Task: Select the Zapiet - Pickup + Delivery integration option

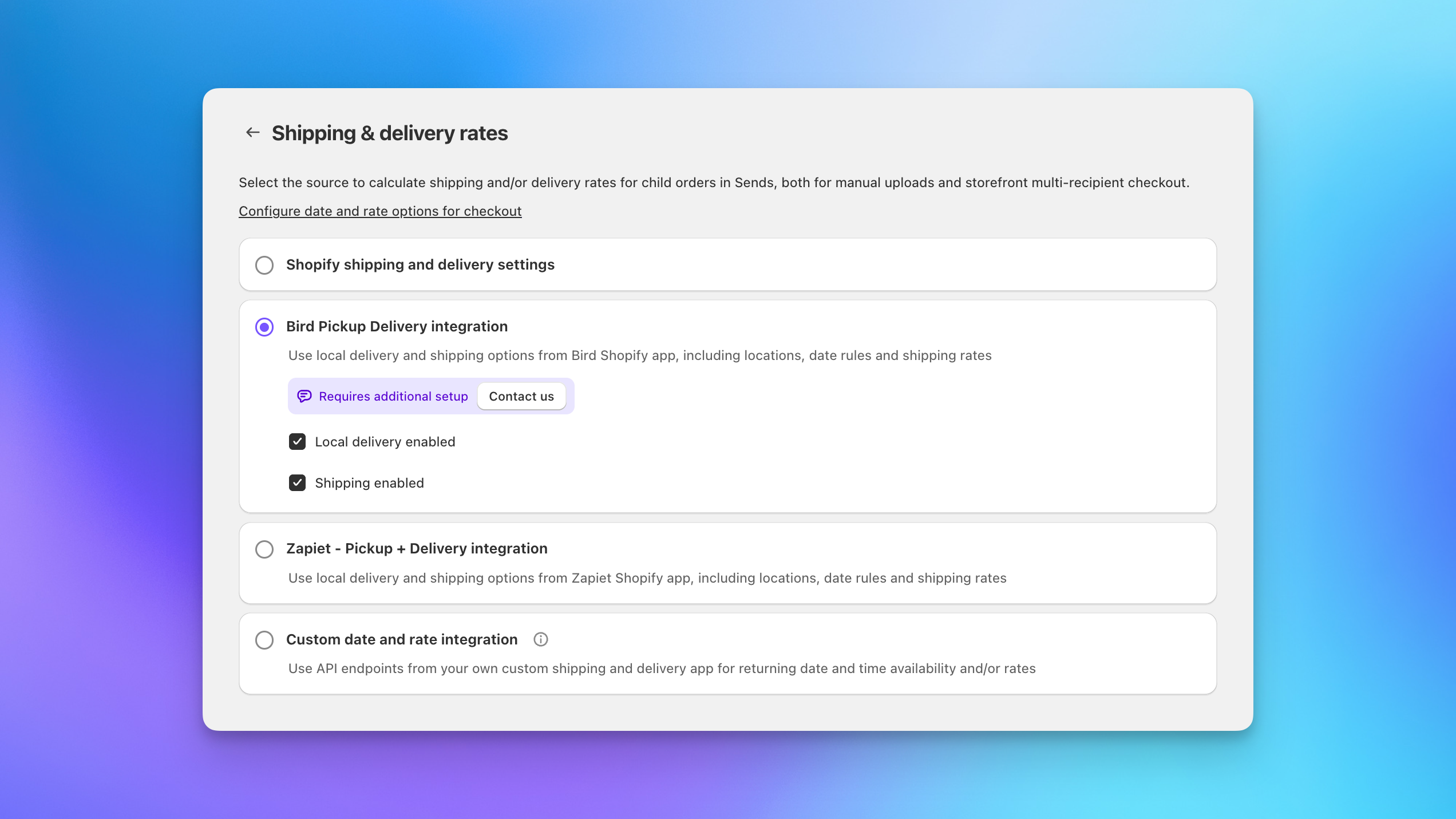Action: click(264, 549)
